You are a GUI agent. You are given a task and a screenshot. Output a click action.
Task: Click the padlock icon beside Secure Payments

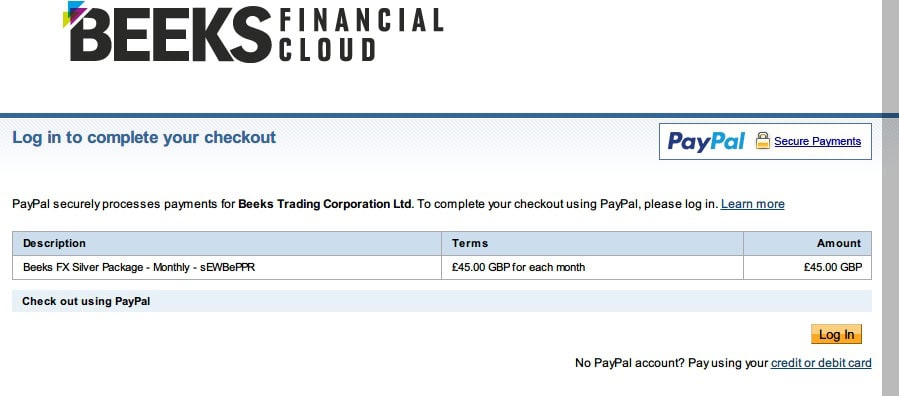coord(763,140)
